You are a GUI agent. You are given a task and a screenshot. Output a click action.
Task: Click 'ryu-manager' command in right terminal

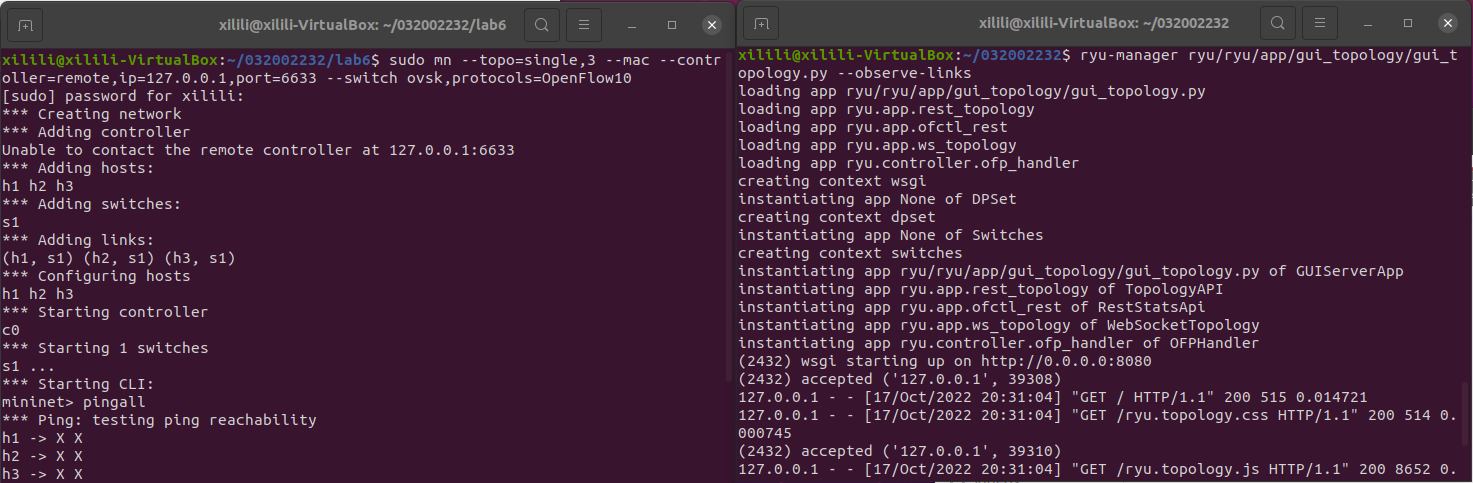click(1130, 54)
